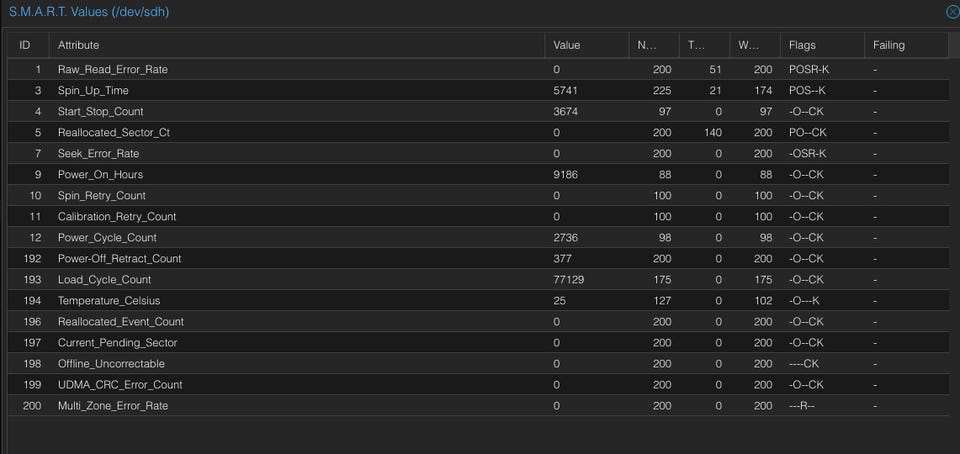Screen dimensions: 960x454
Task: Select the Raw_Read_Error_Rate row
Action: [x=478, y=69]
